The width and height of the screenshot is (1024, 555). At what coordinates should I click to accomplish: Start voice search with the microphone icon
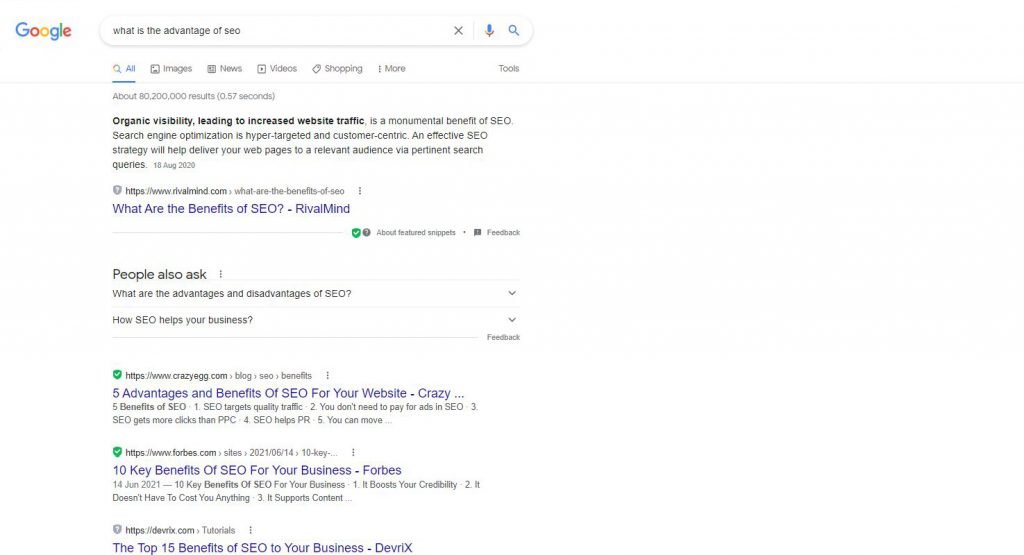pyautogui.click(x=489, y=31)
